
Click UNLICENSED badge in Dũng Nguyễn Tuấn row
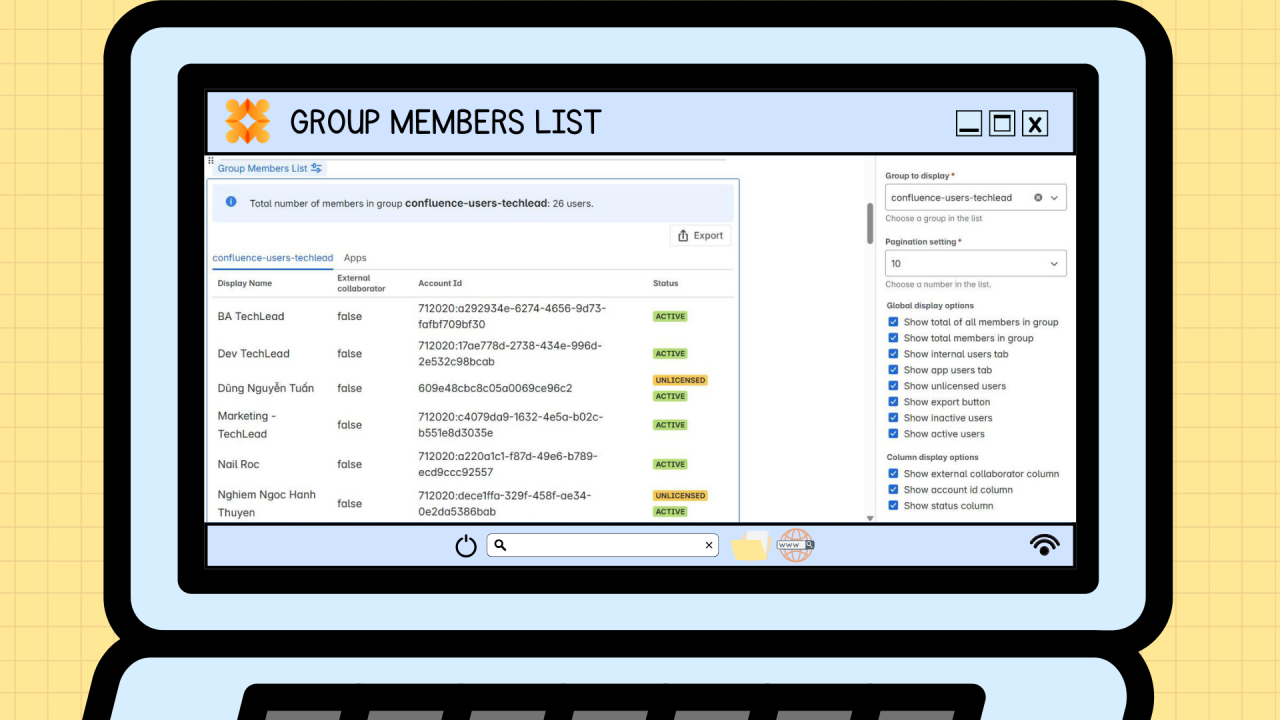(680, 380)
